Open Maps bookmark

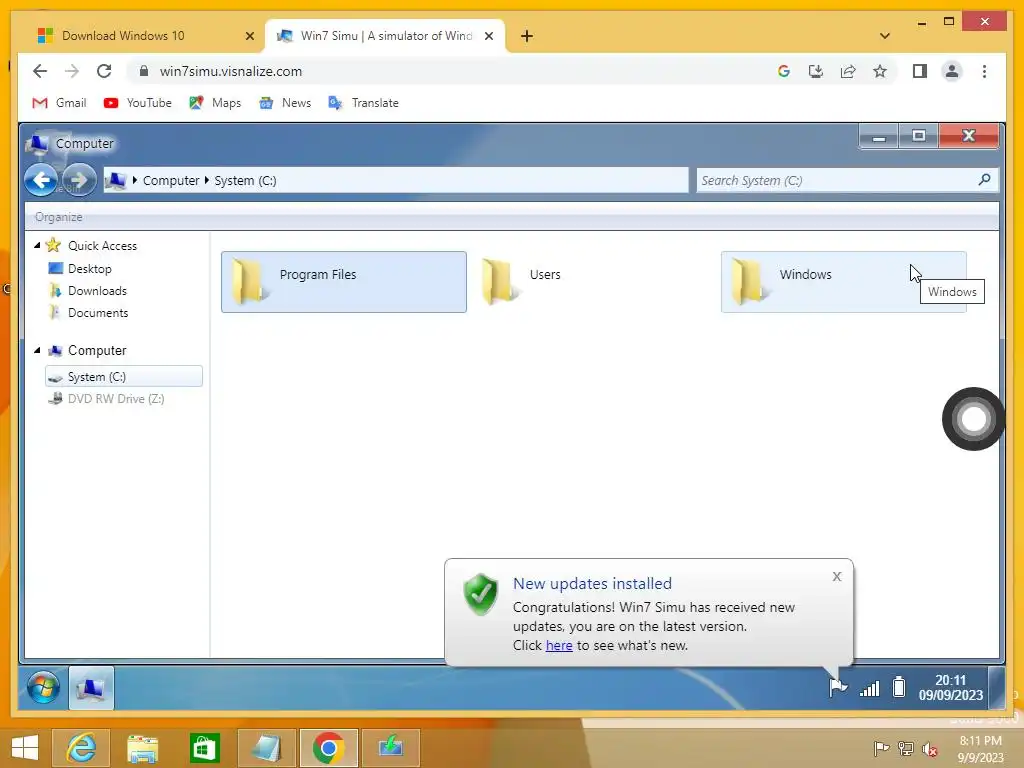point(215,103)
